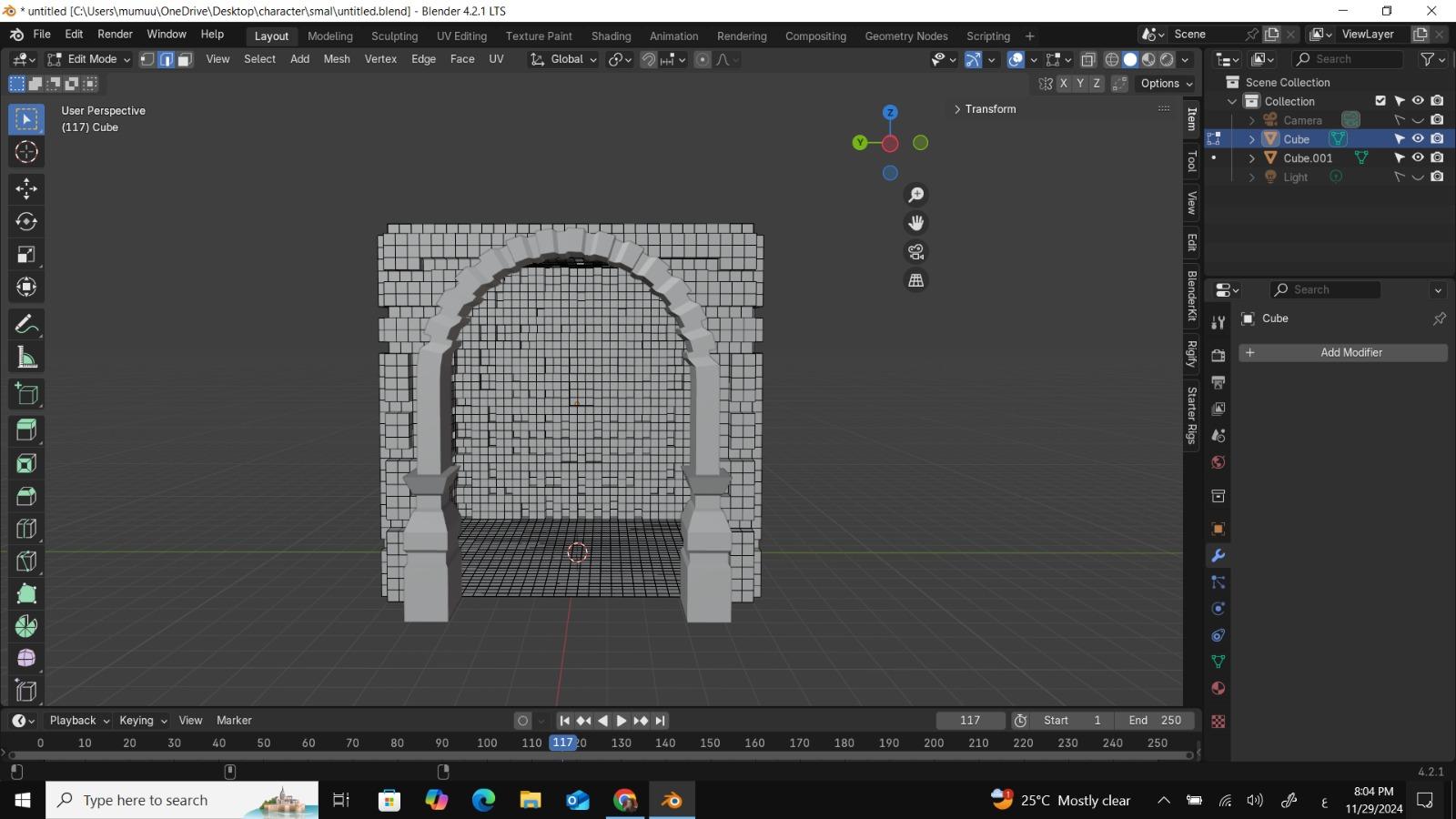Select the Spin tool
The height and width of the screenshot is (819, 1456).
[x=26, y=626]
